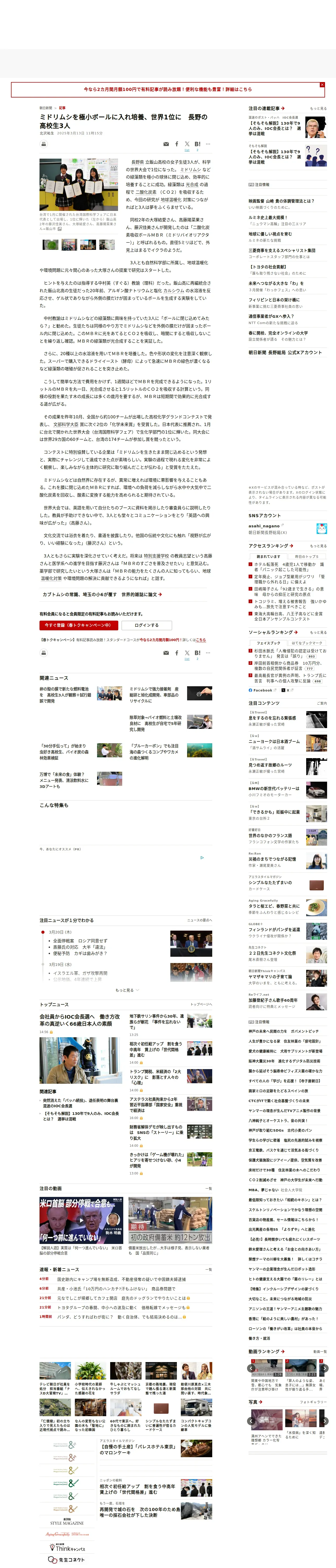Enlarge main article photo via the expand icon
This screenshot has width=336, height=1568.
[x=59, y=229]
